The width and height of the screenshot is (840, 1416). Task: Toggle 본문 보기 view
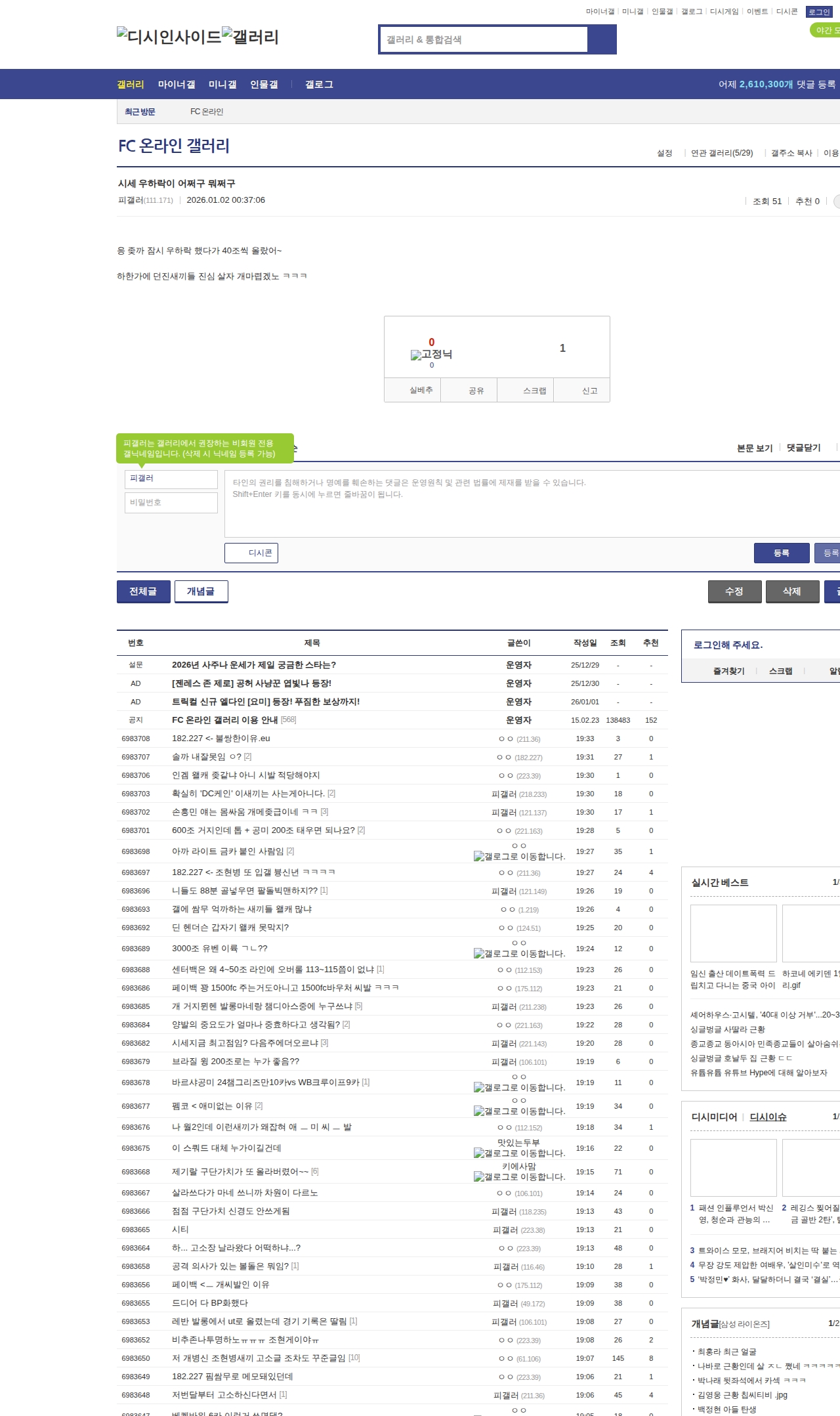tap(754, 448)
